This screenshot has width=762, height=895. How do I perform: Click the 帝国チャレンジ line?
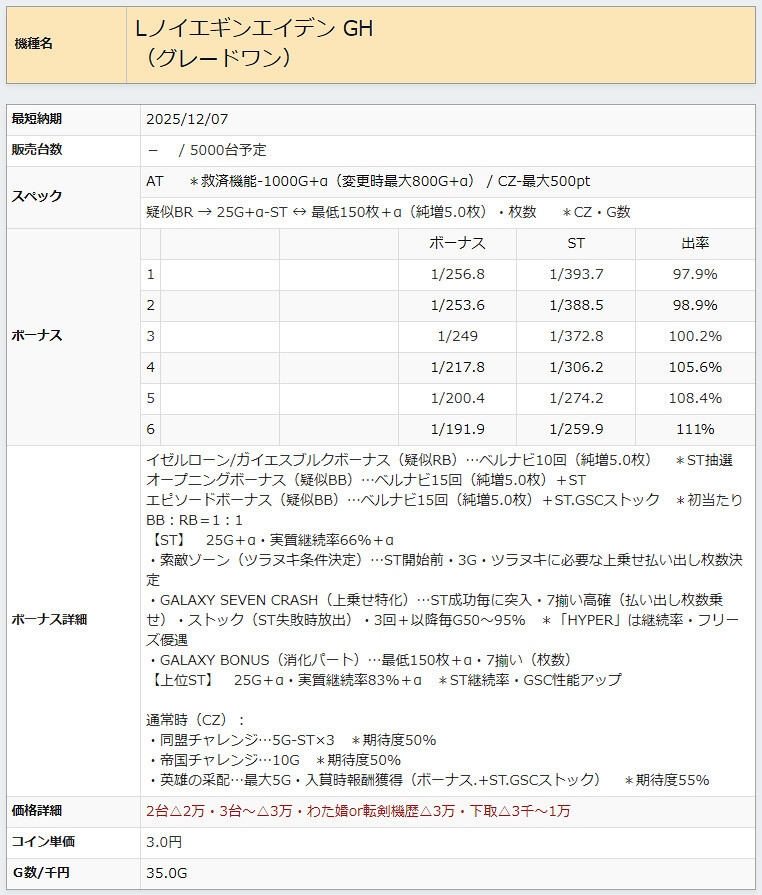click(273, 760)
